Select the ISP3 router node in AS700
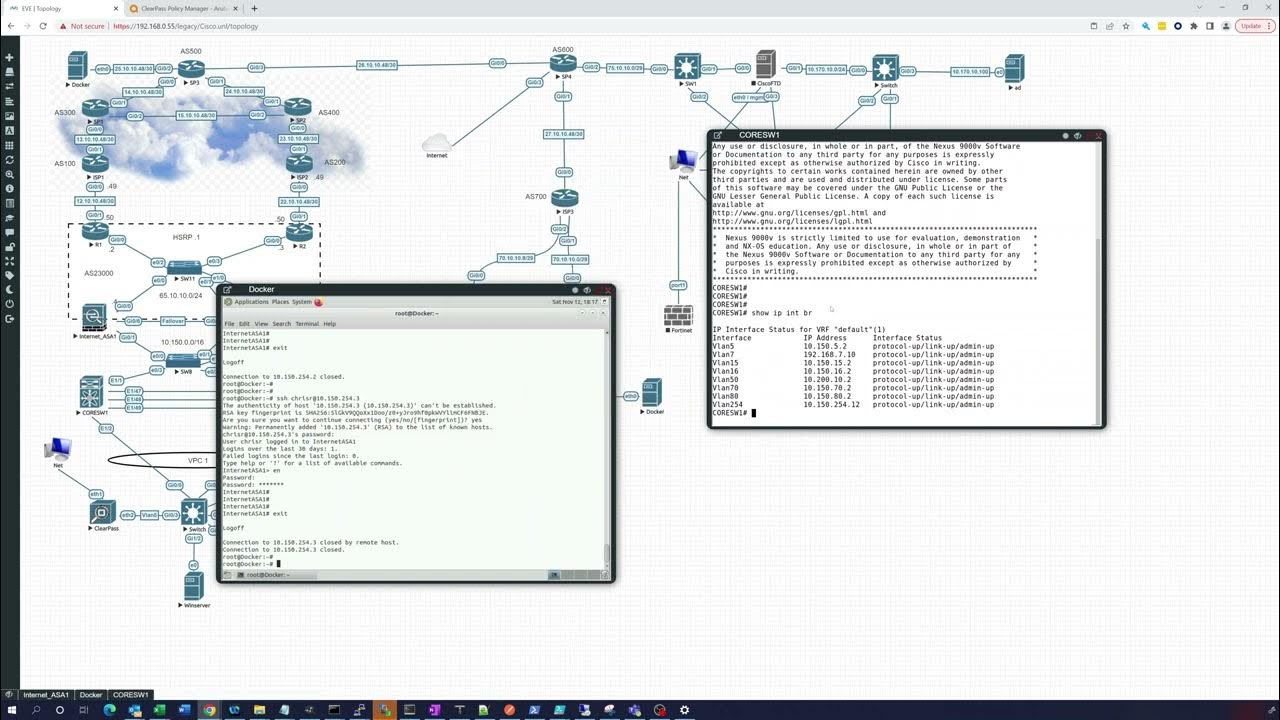The width and height of the screenshot is (1280, 720). tap(565, 198)
